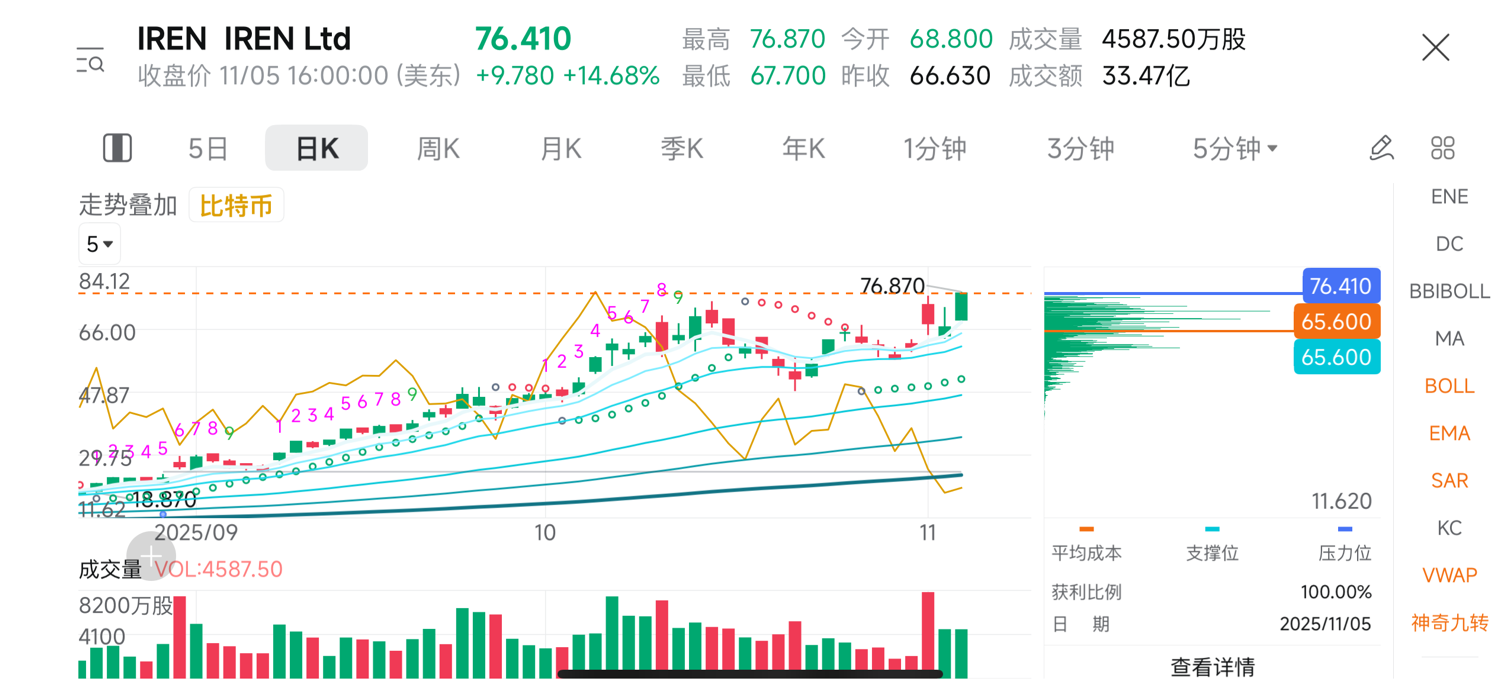Enable the KC indicator
The image size is (1500, 693).
click(1449, 528)
